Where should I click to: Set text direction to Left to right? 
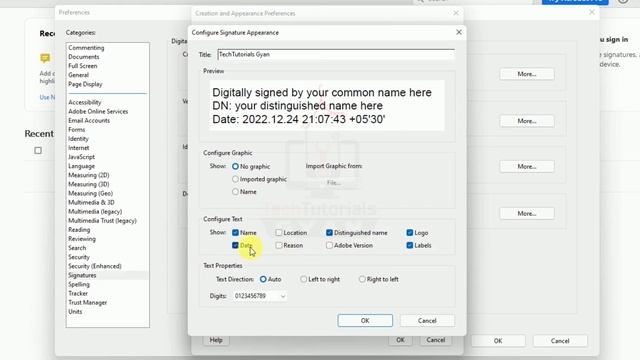[303, 279]
